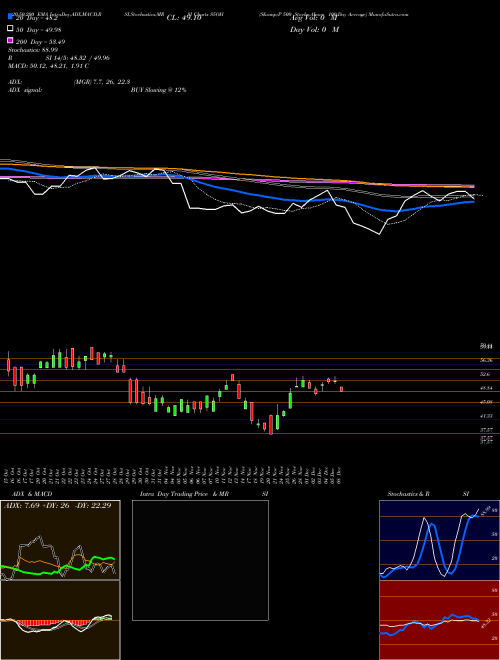Open the empty Intra Day Trading chart box

[200, 560]
